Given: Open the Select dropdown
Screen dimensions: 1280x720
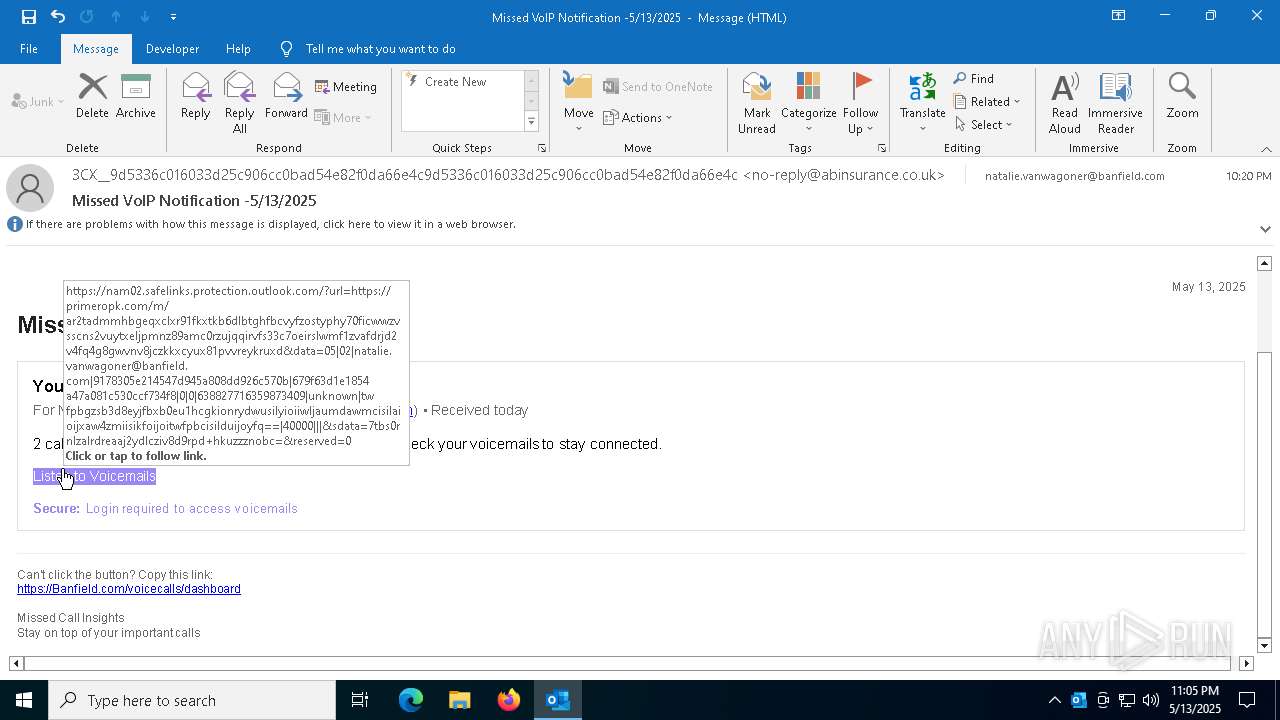Looking at the screenshot, I should click(984, 125).
